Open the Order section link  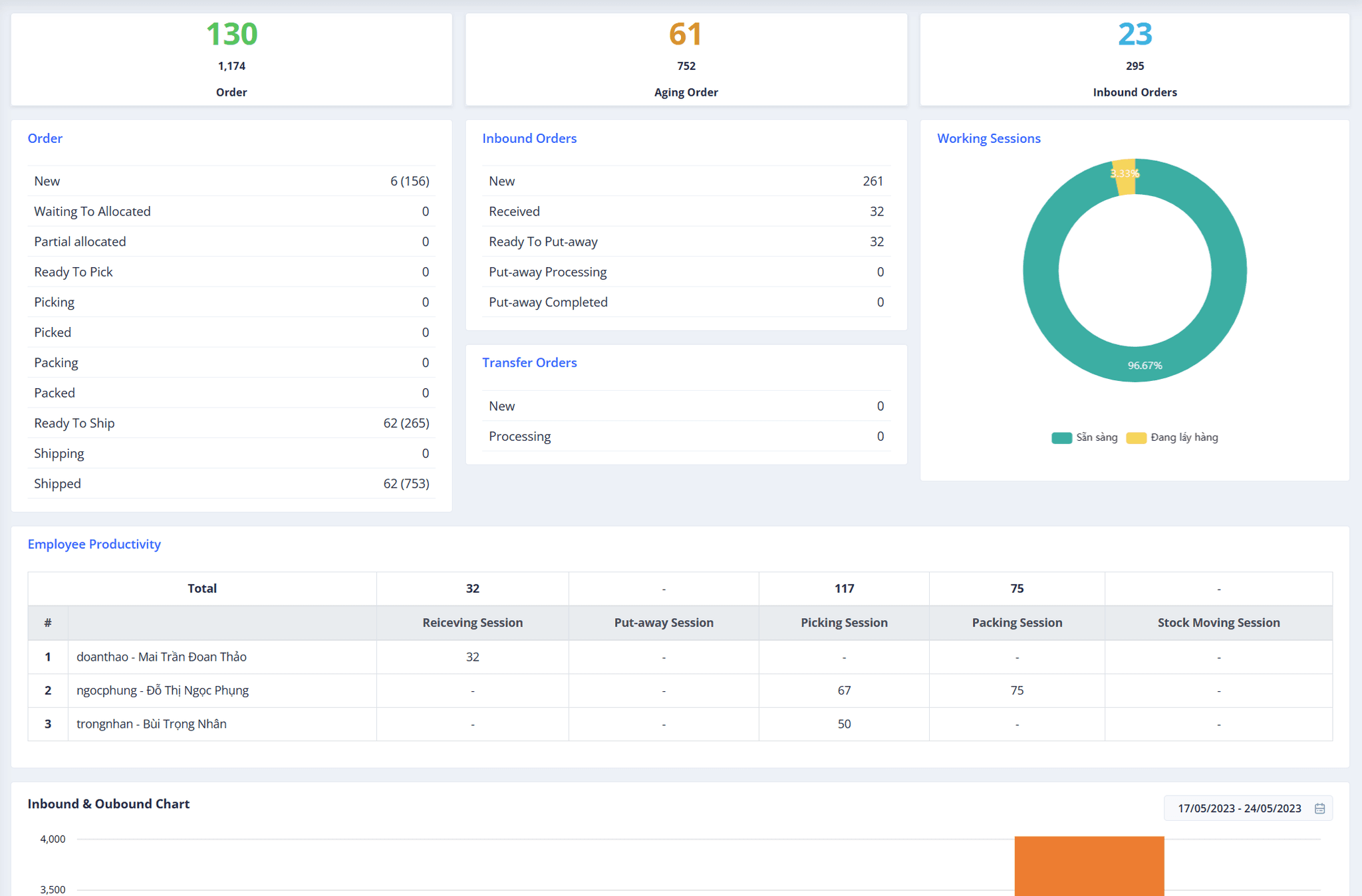(45, 138)
